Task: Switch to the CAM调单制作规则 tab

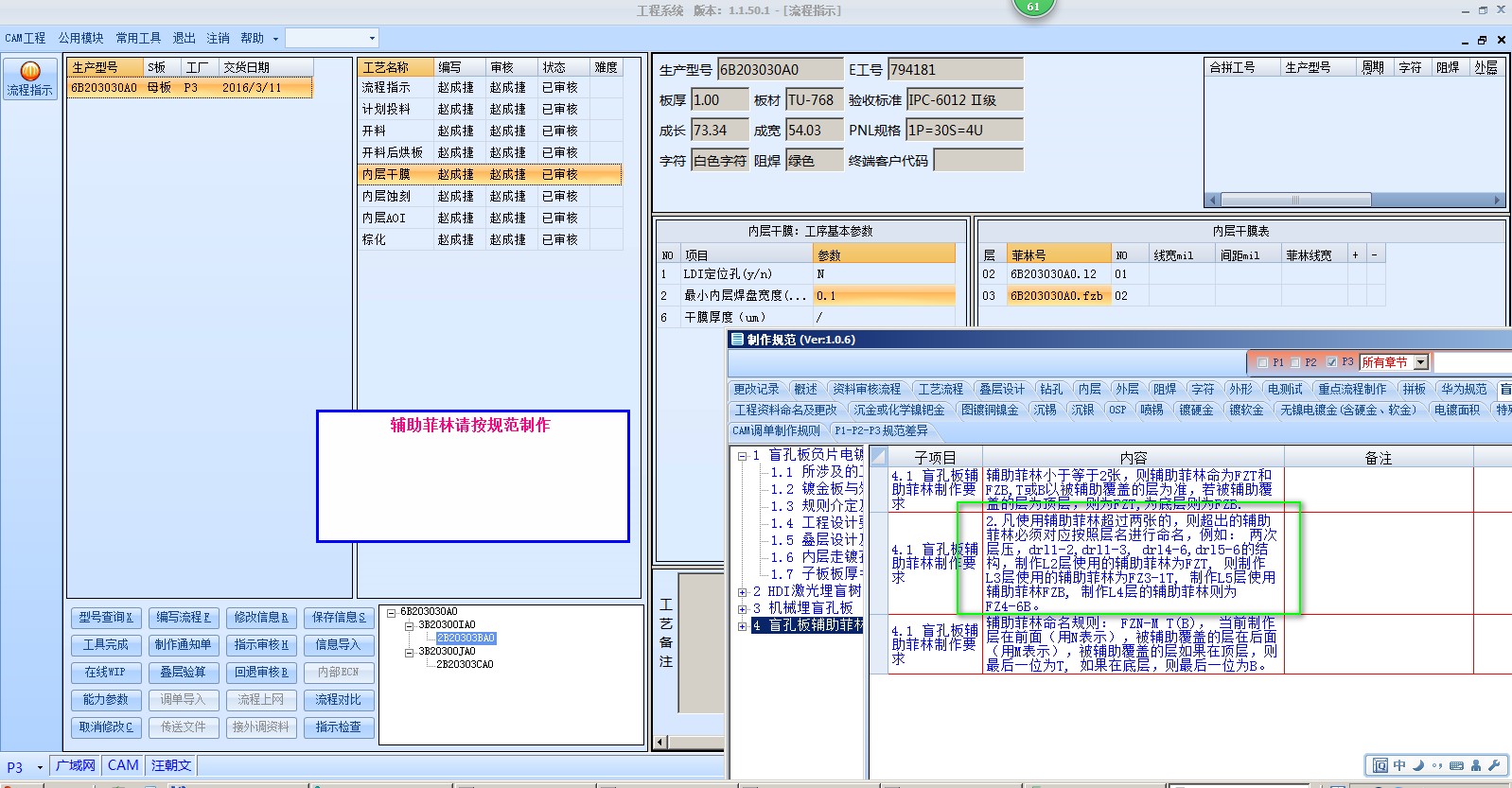Action: coord(777,430)
